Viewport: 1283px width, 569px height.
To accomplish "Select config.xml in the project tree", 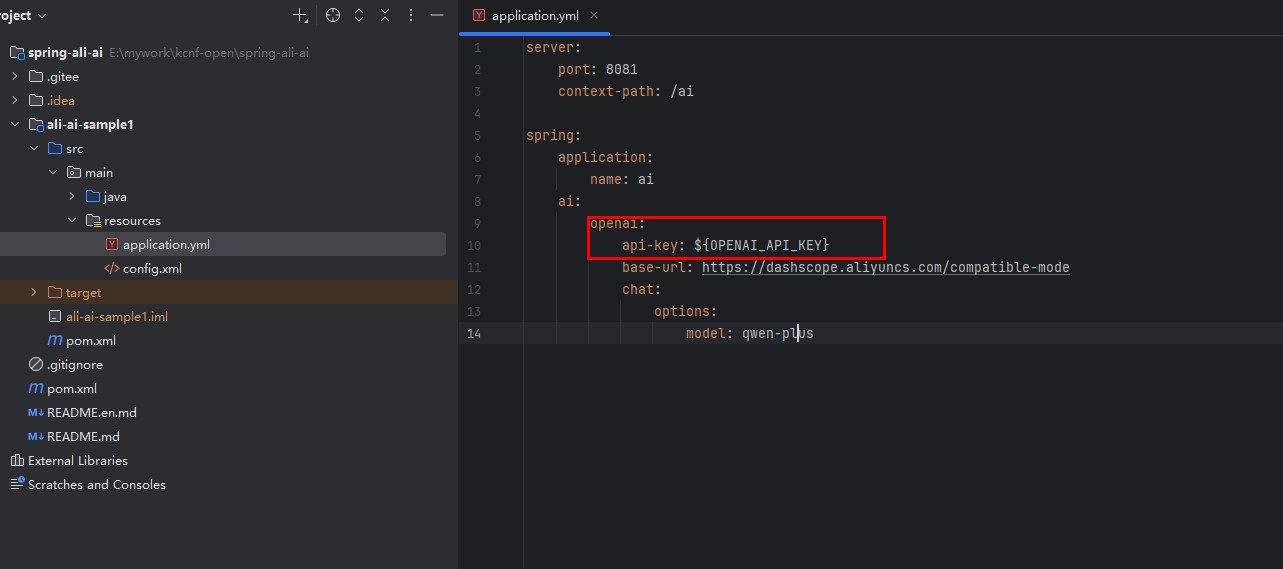I will click(x=152, y=269).
